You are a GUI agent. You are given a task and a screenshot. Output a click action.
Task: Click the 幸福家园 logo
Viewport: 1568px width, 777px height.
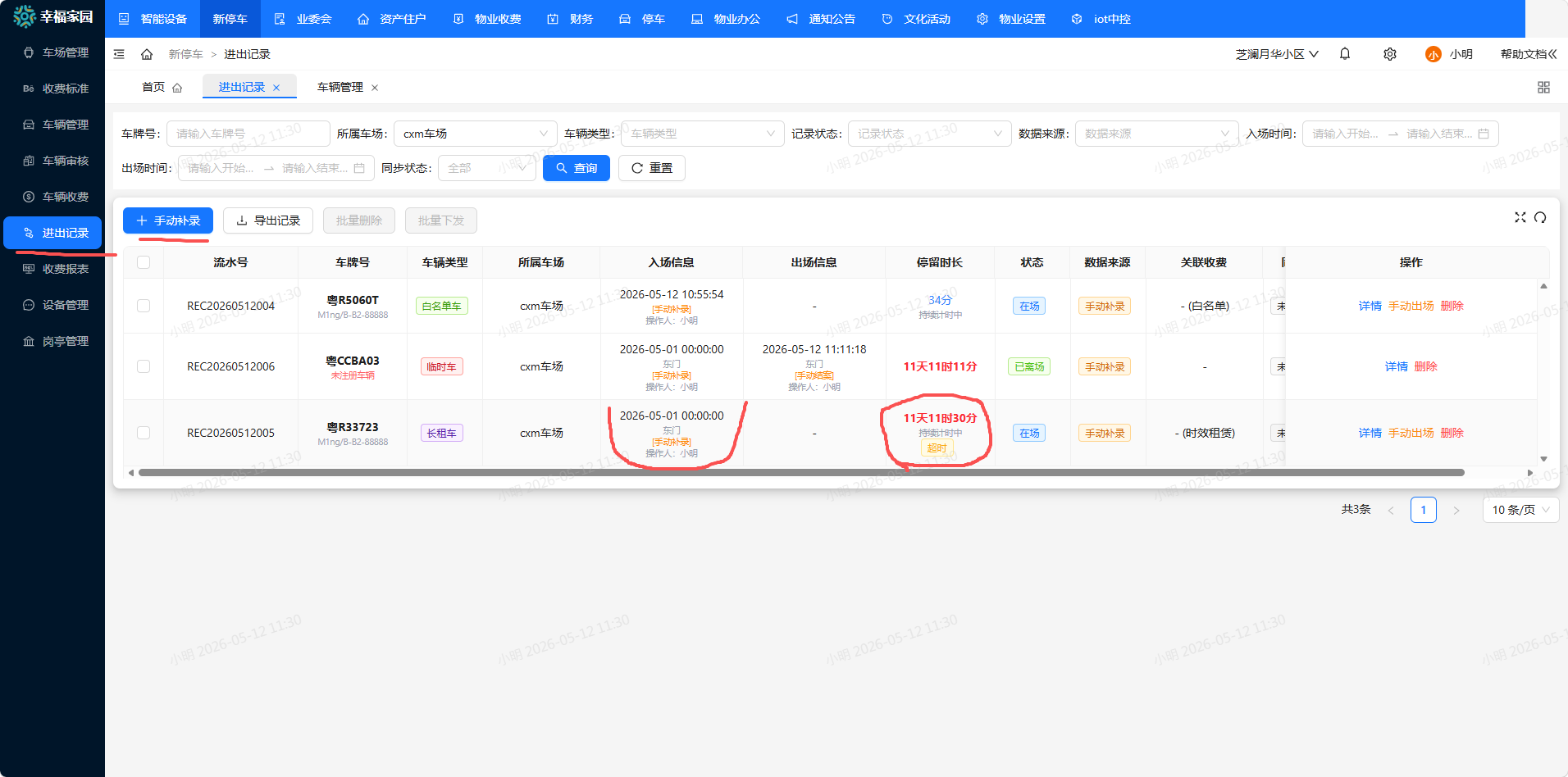52,16
